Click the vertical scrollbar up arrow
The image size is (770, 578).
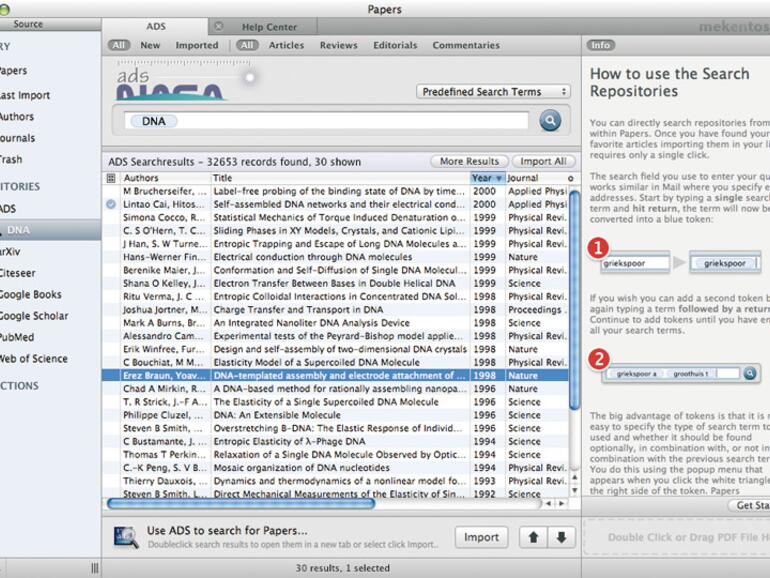click(x=574, y=477)
